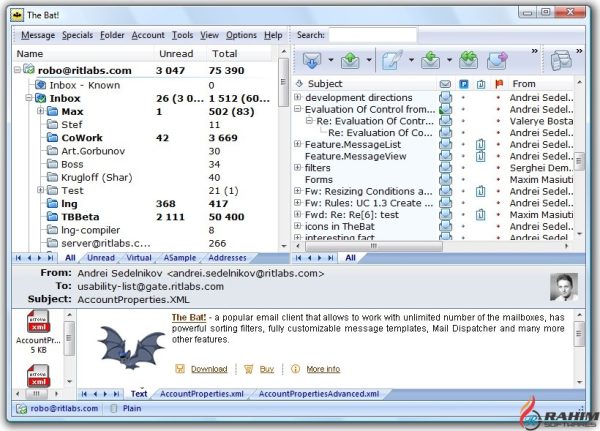600x431 pixels.
Task: Click the bat mascot image in message
Action: [131, 348]
